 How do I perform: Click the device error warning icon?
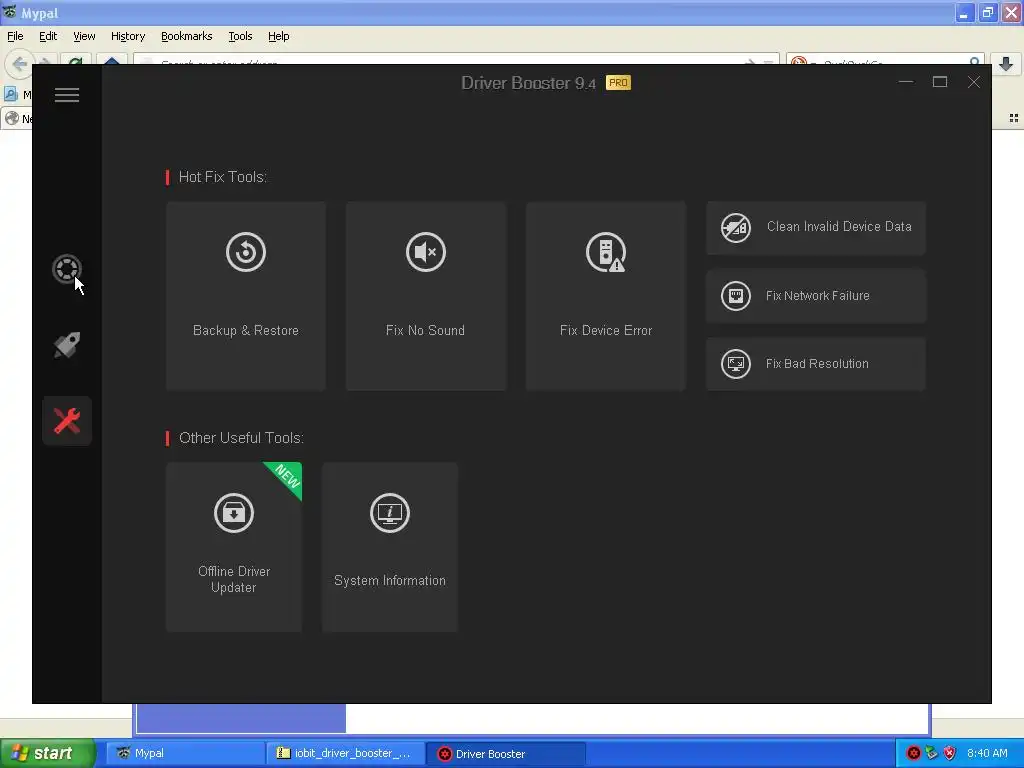pos(606,252)
